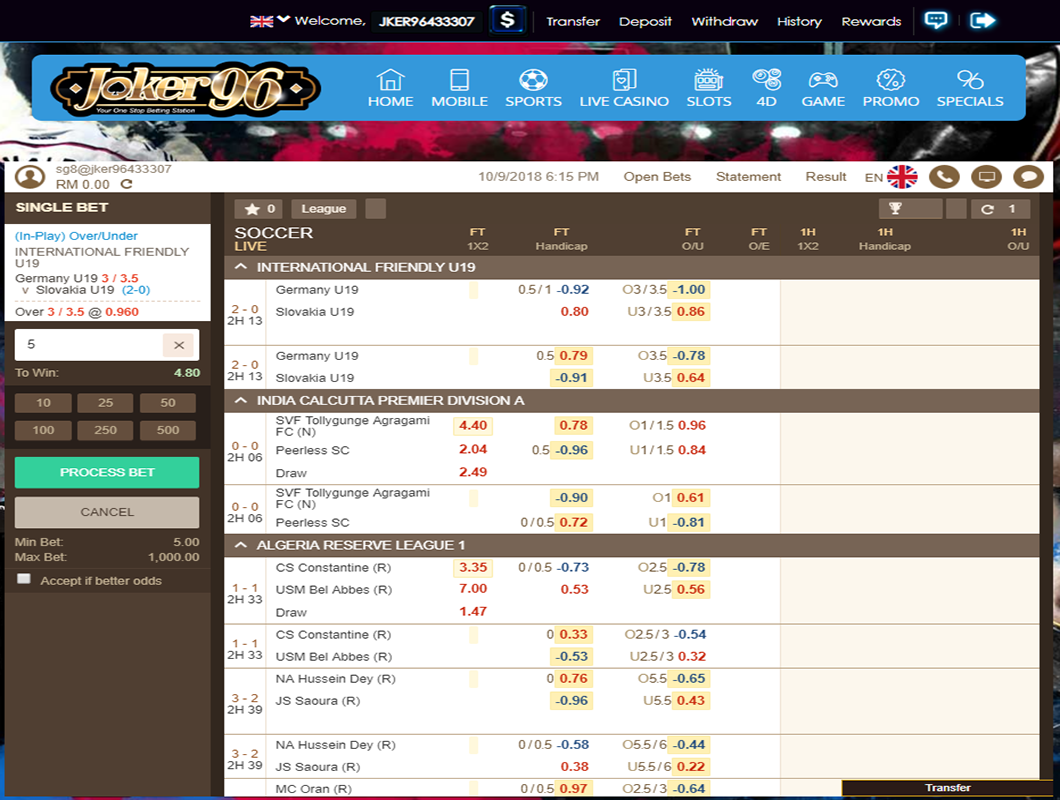1060x800 pixels.
Task: Open the language flag dropdown in top bar
Action: pos(269,20)
